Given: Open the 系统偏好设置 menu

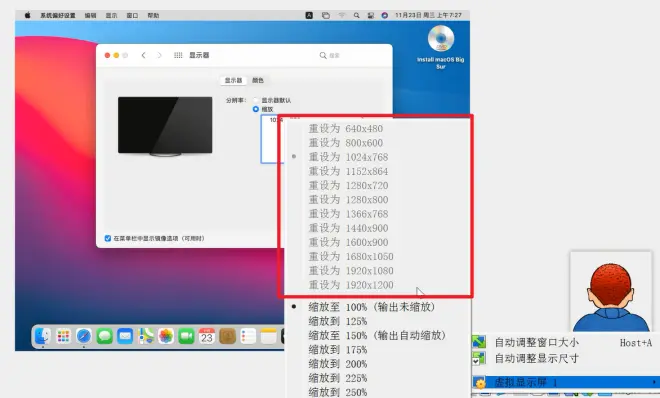Looking at the screenshot, I should 58,15.
